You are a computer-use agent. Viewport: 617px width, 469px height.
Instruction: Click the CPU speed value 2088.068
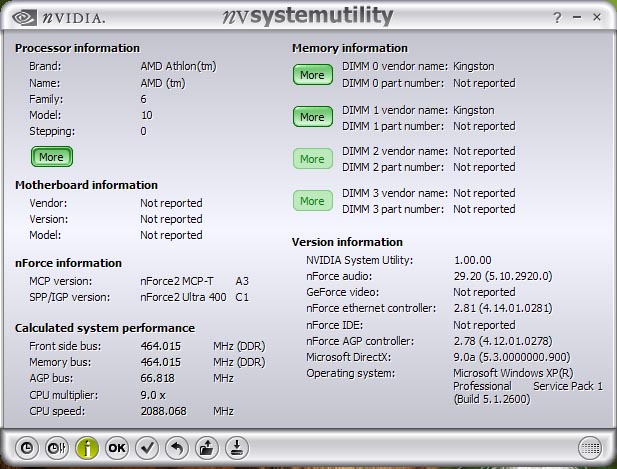click(164, 411)
